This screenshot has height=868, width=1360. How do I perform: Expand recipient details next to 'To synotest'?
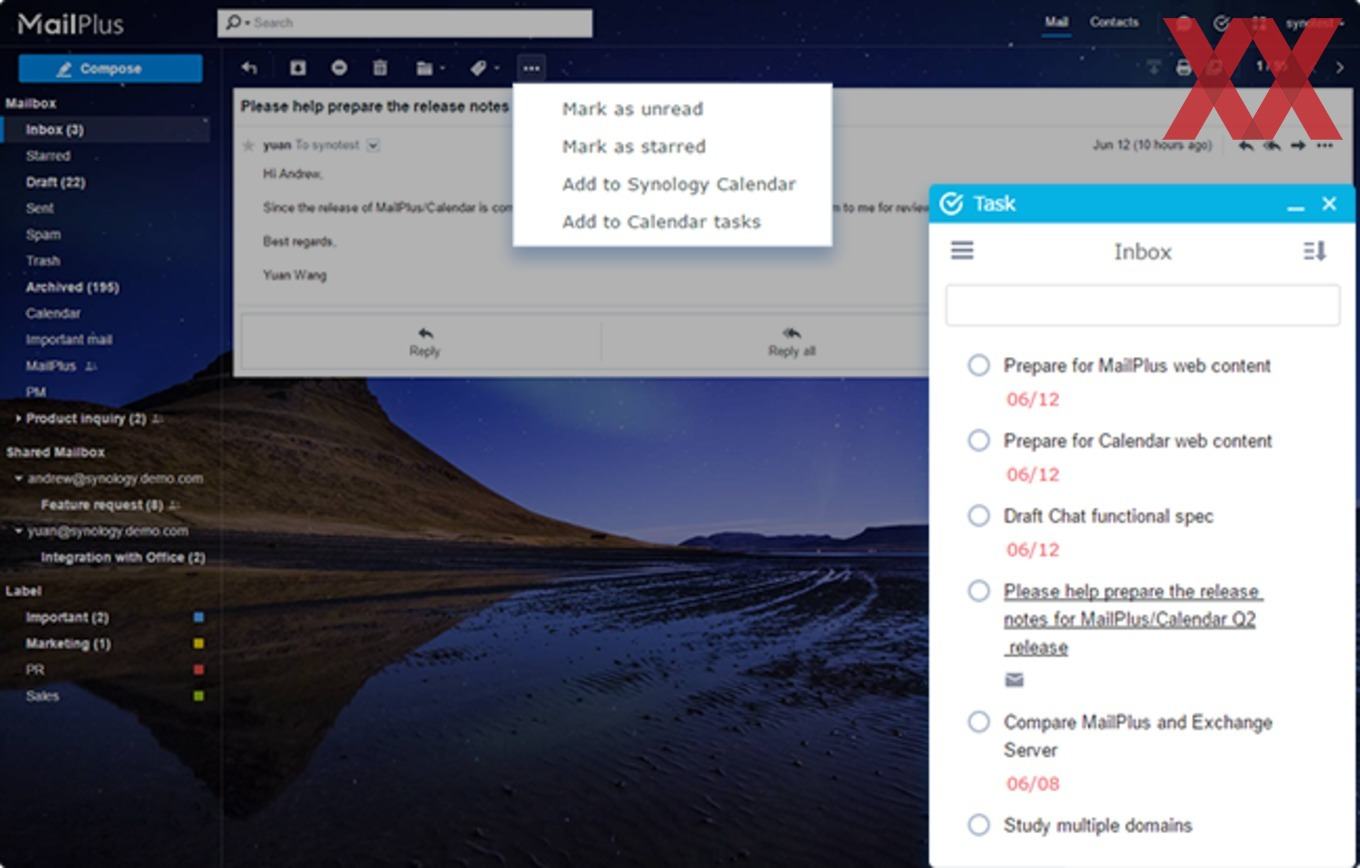click(x=373, y=146)
